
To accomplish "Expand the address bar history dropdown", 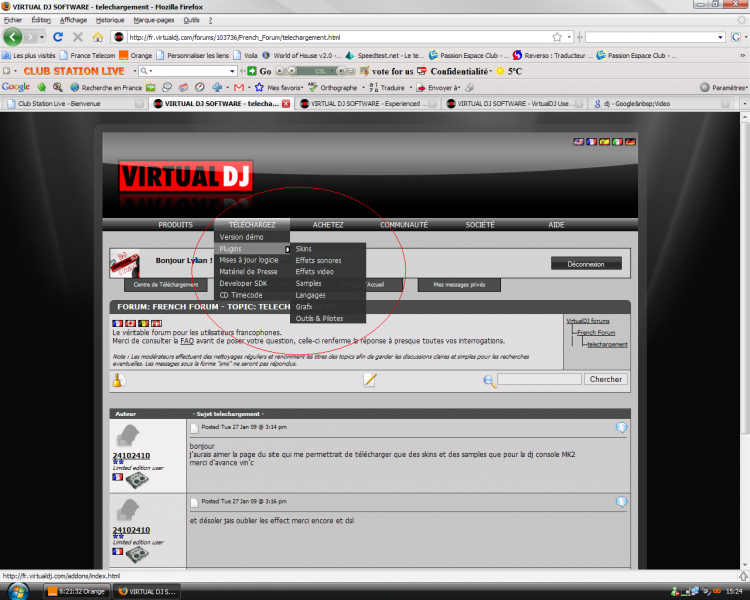I will [569, 37].
